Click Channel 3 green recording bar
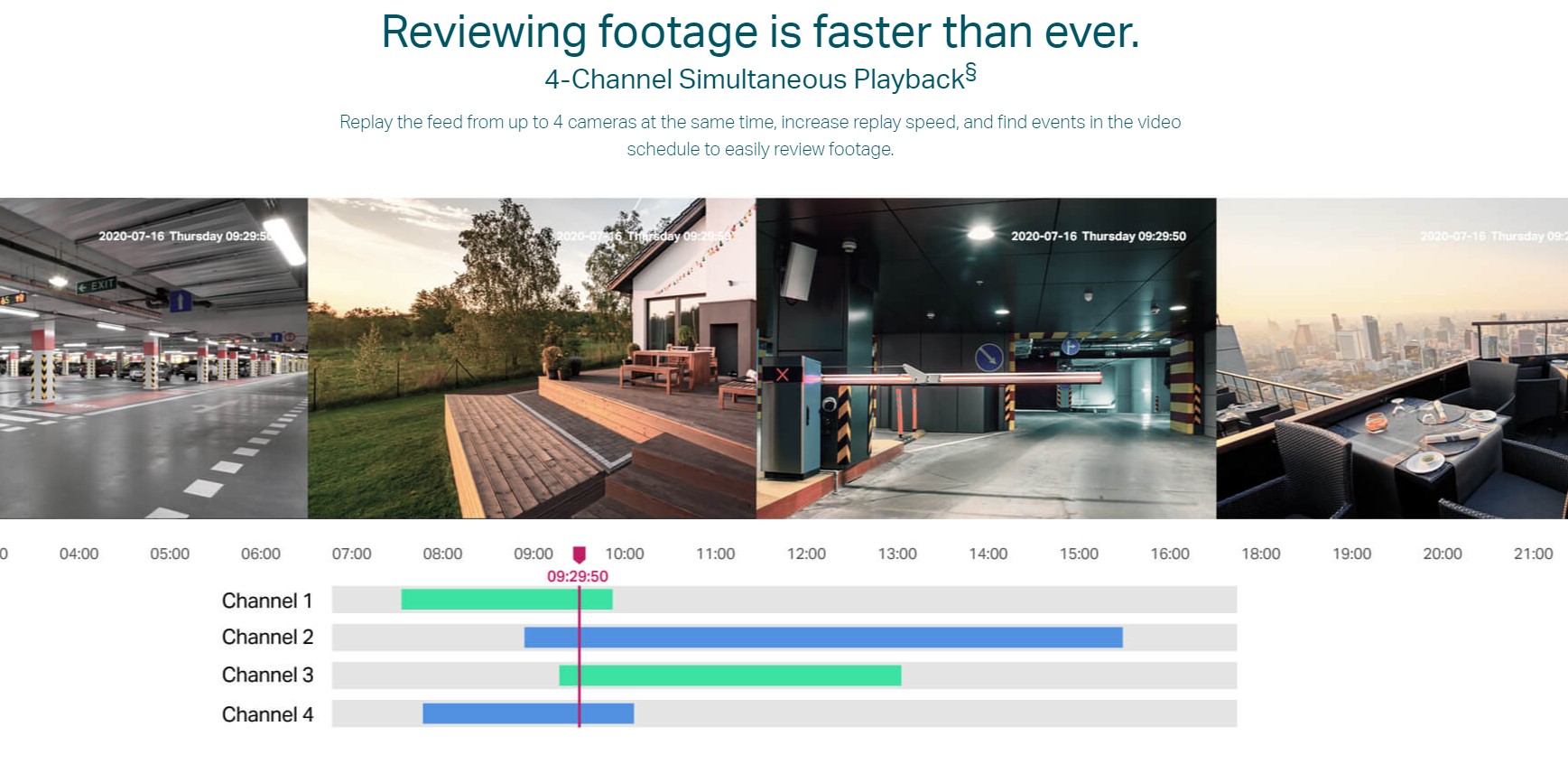Screen dimensions: 1568x764 [730, 675]
